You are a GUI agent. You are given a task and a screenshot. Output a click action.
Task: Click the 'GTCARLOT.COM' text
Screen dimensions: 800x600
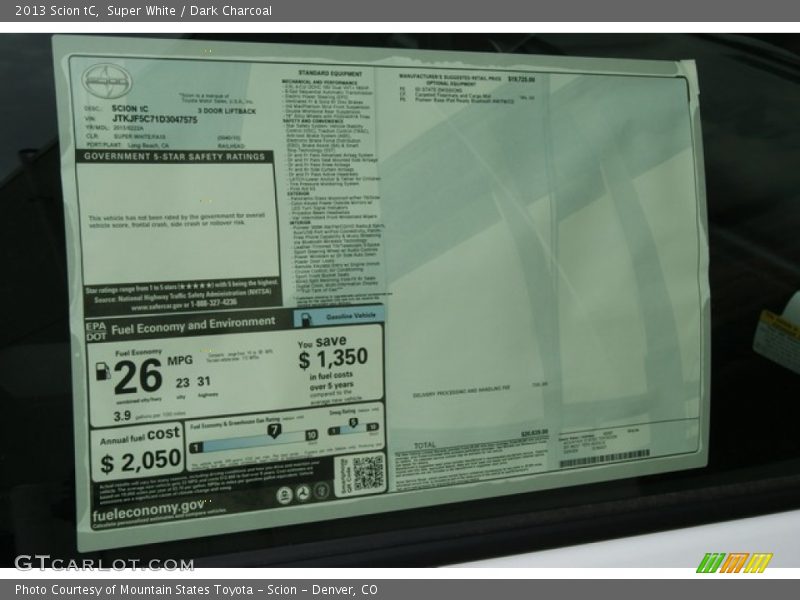coord(104,563)
